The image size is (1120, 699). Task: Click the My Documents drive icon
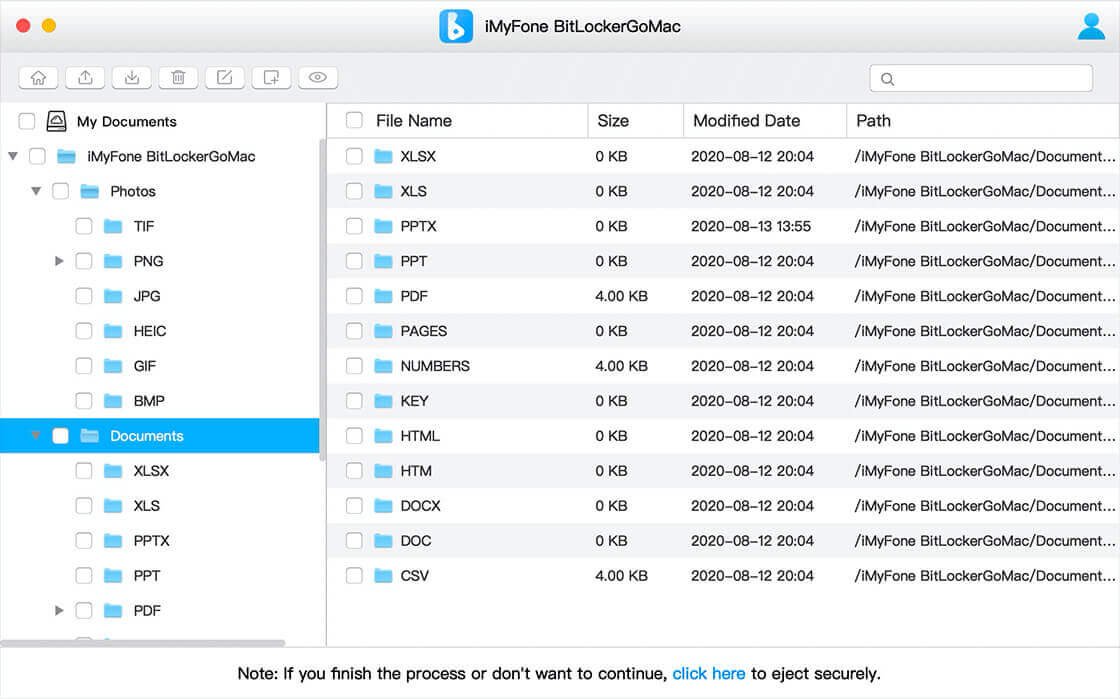point(56,121)
